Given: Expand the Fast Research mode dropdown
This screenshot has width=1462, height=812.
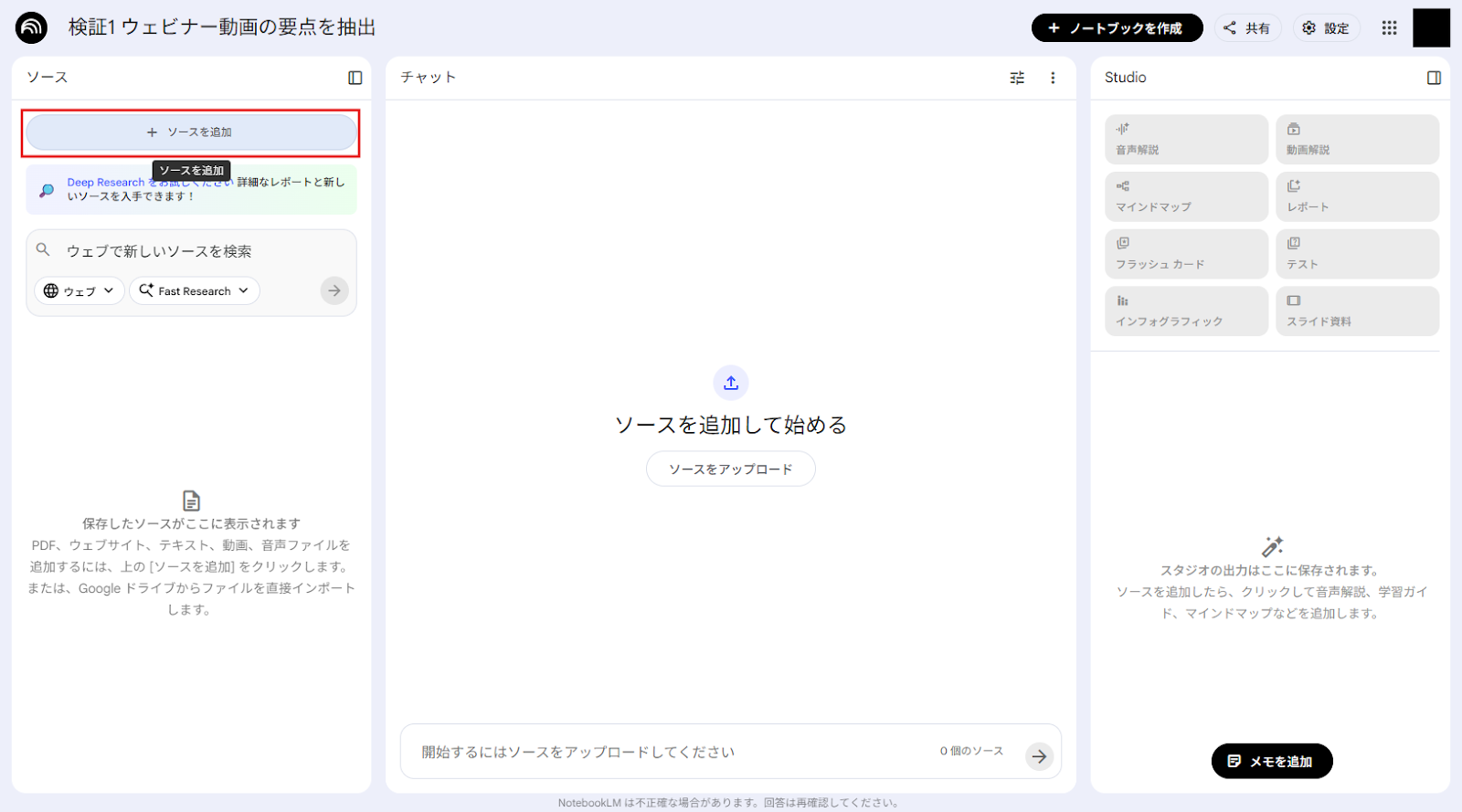Looking at the screenshot, I should pos(195,291).
